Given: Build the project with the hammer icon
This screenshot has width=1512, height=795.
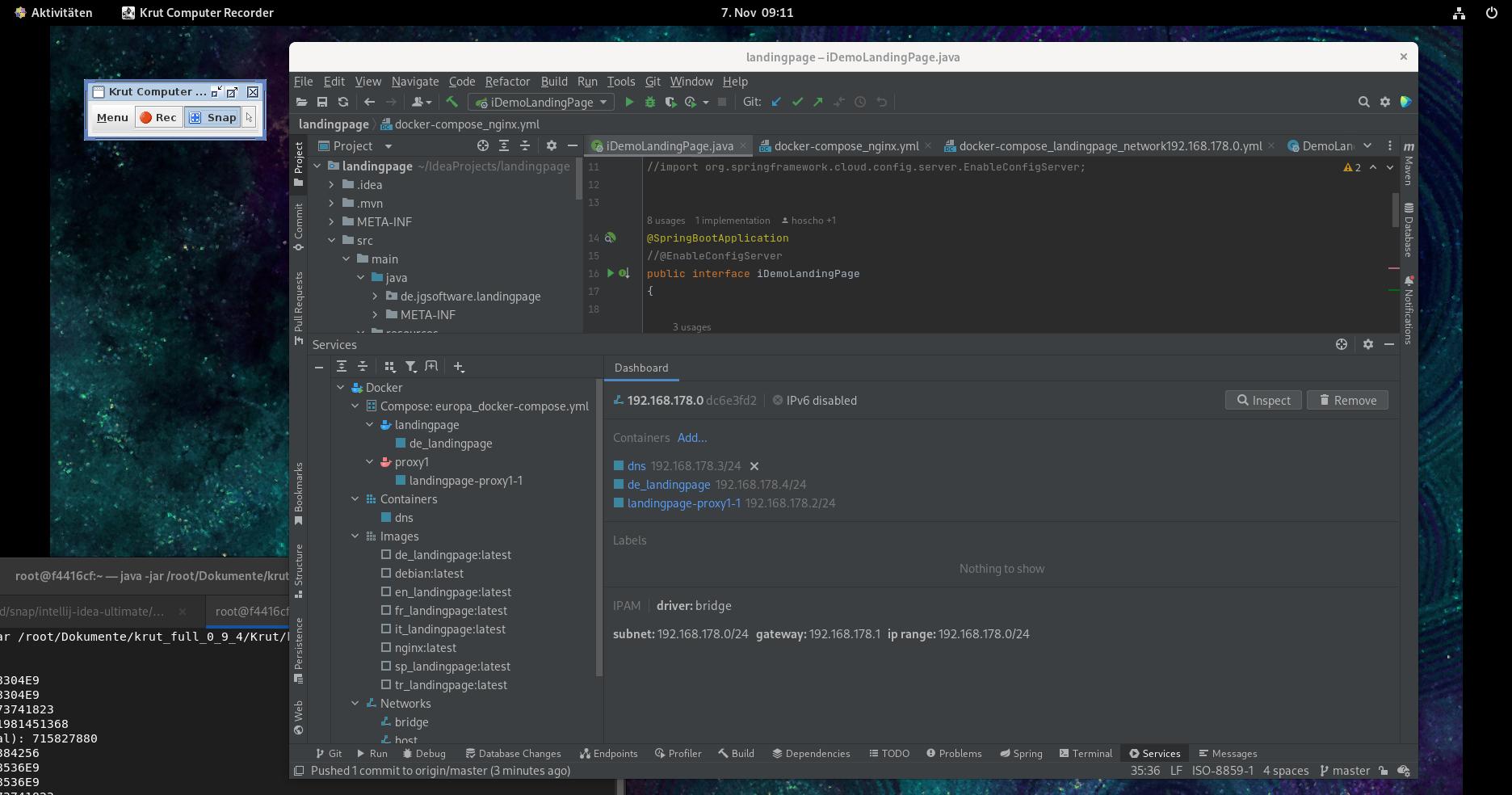Looking at the screenshot, I should point(452,102).
